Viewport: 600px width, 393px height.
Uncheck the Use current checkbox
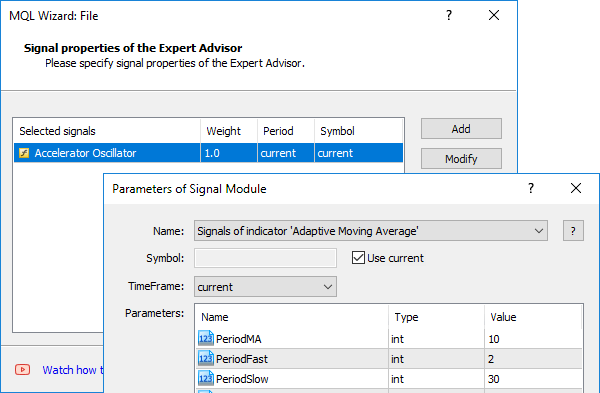click(x=358, y=258)
